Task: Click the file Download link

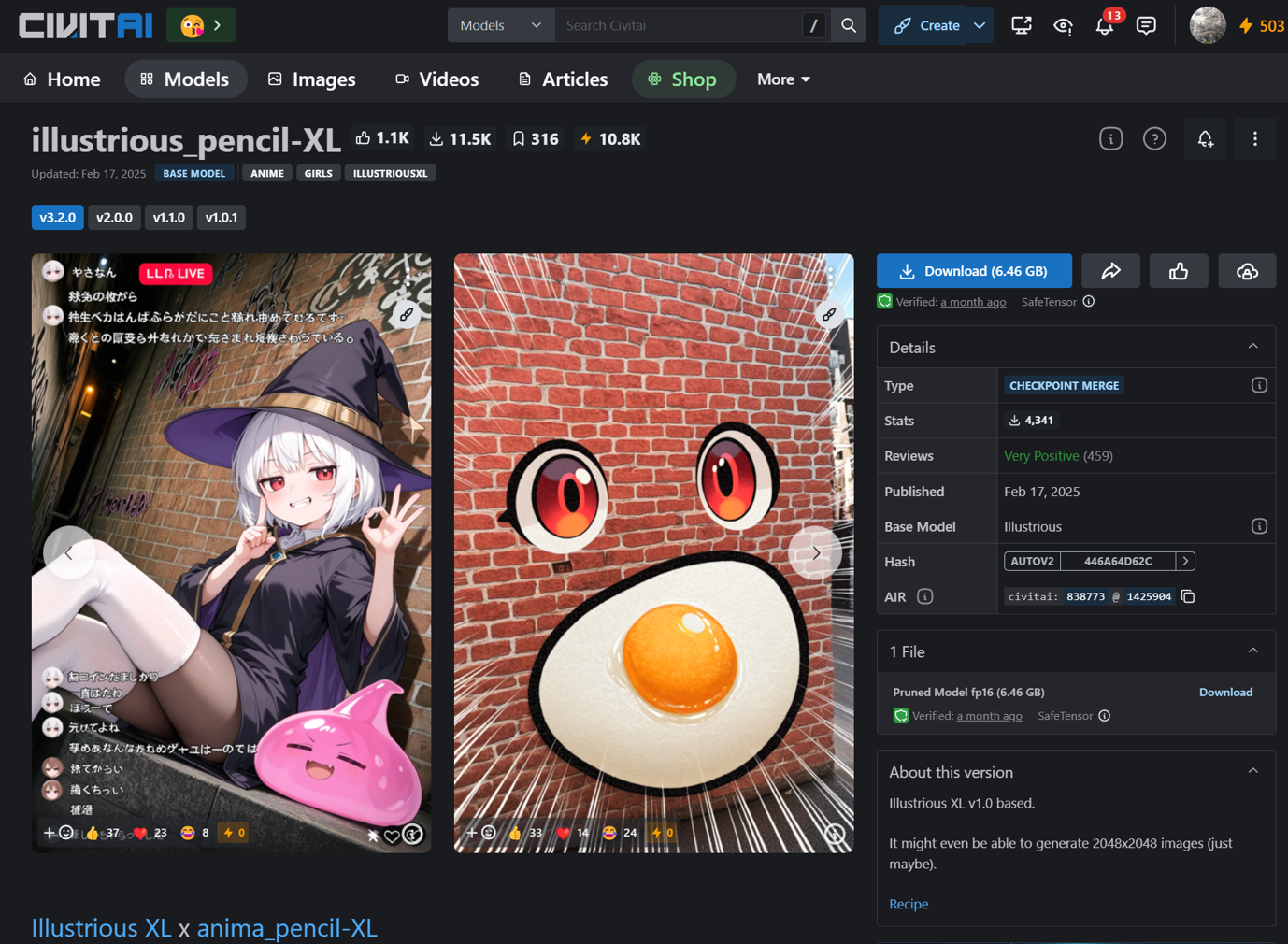Action: (x=1225, y=693)
